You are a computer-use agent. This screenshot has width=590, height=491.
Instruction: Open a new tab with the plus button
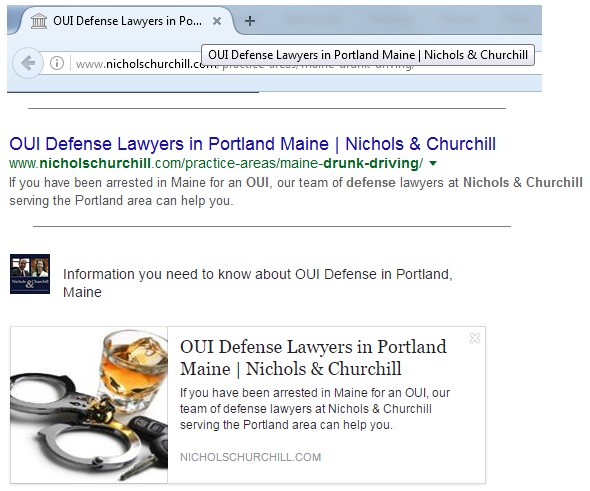point(250,21)
